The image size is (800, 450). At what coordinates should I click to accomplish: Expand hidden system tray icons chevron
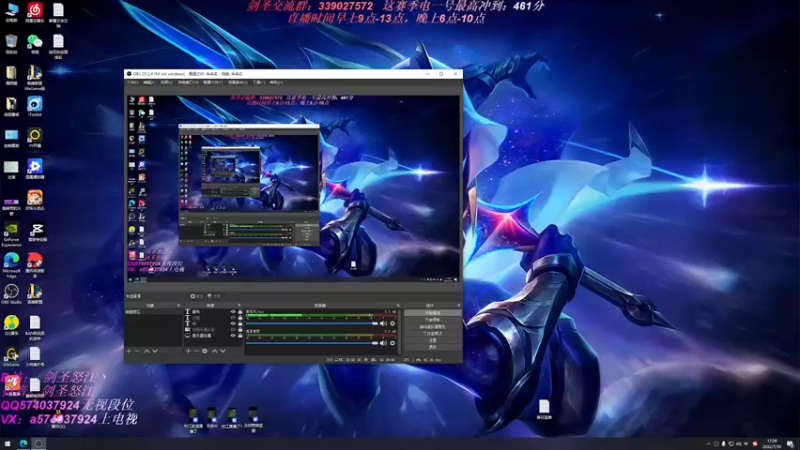(x=708, y=444)
